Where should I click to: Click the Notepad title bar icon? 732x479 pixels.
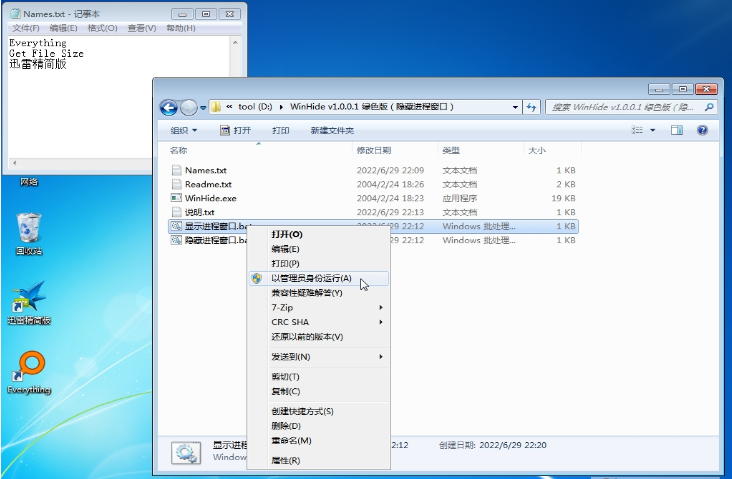tap(15, 14)
